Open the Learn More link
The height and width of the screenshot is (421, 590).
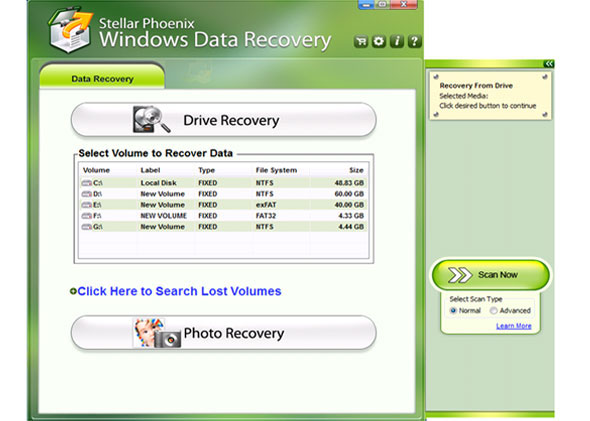click(514, 326)
